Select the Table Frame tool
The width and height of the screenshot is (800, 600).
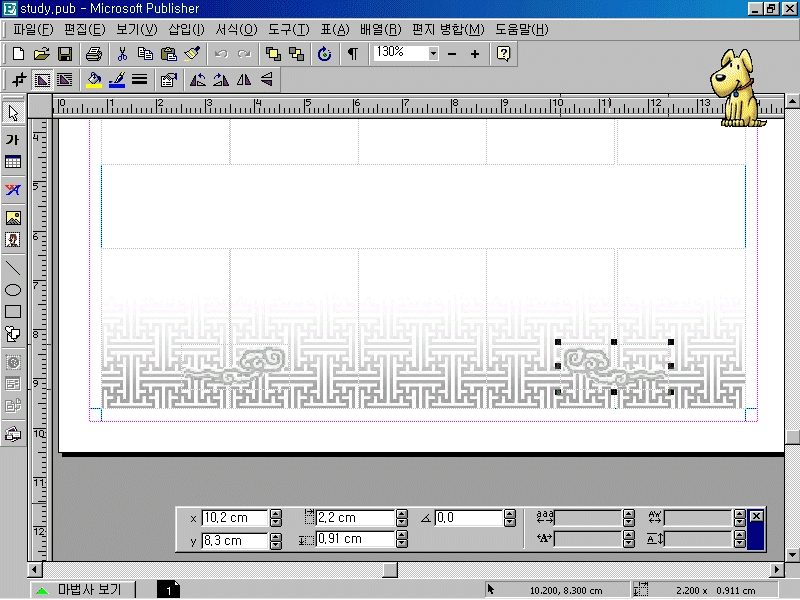[x=13, y=162]
